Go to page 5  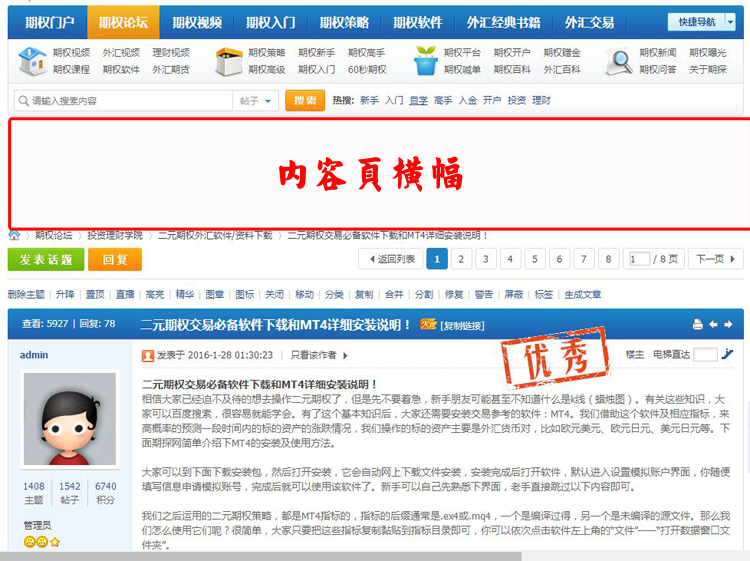tap(535, 259)
